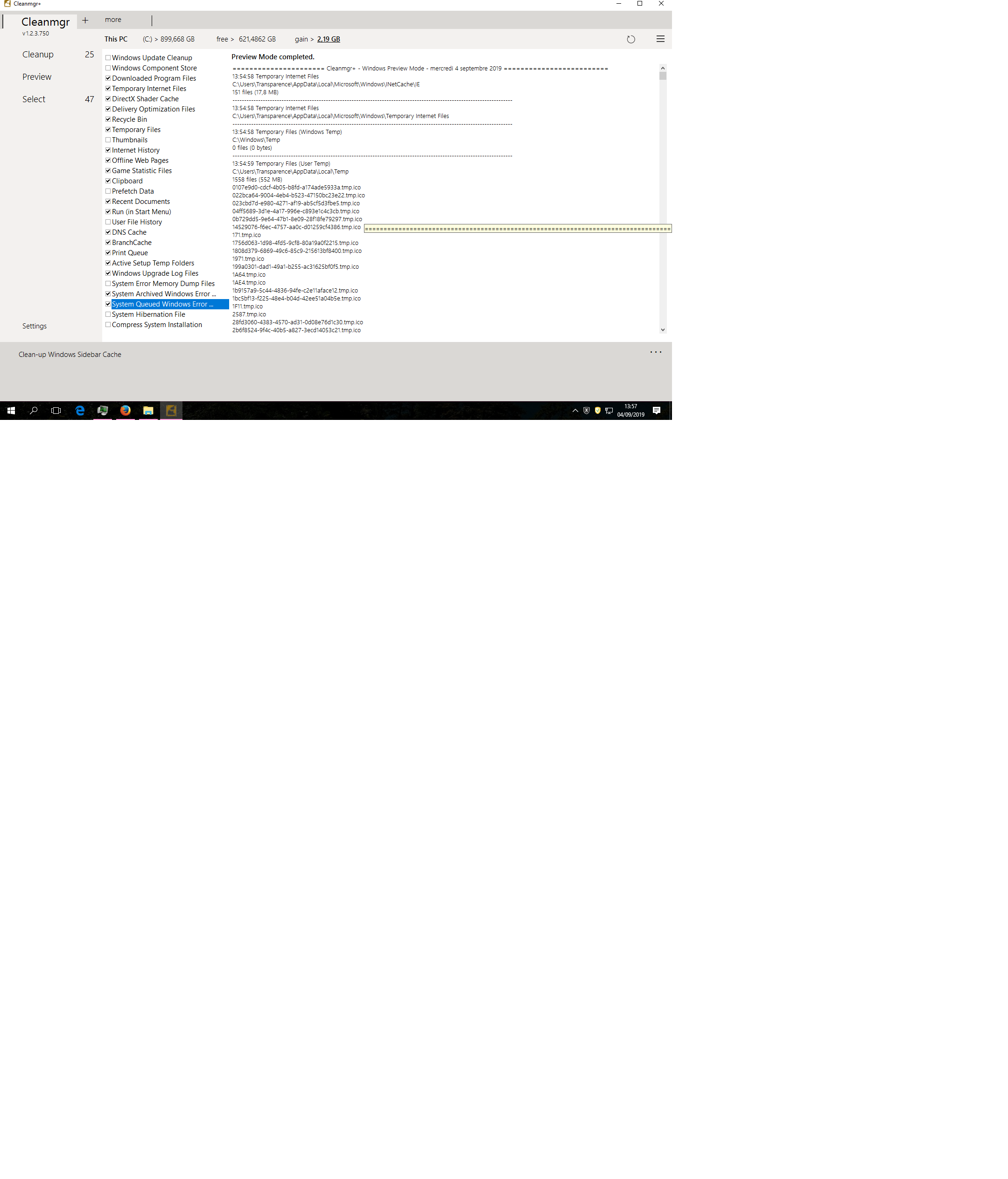Enable the System Hibernation File checkbox

pyautogui.click(x=108, y=314)
